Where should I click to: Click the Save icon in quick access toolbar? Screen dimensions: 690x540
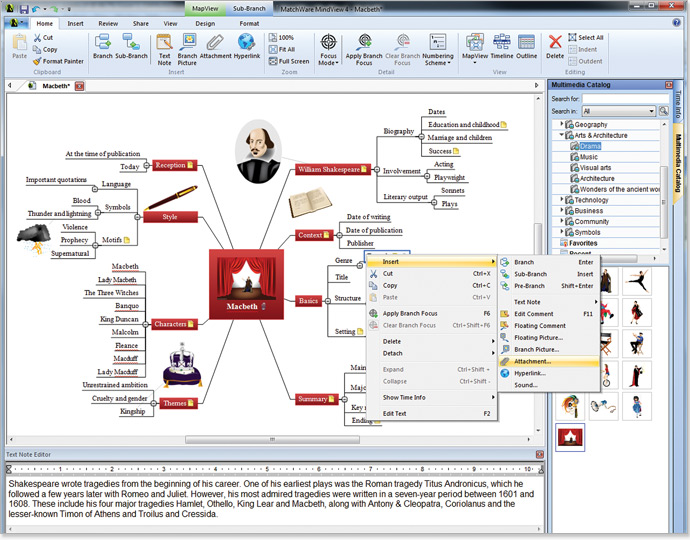(24, 8)
